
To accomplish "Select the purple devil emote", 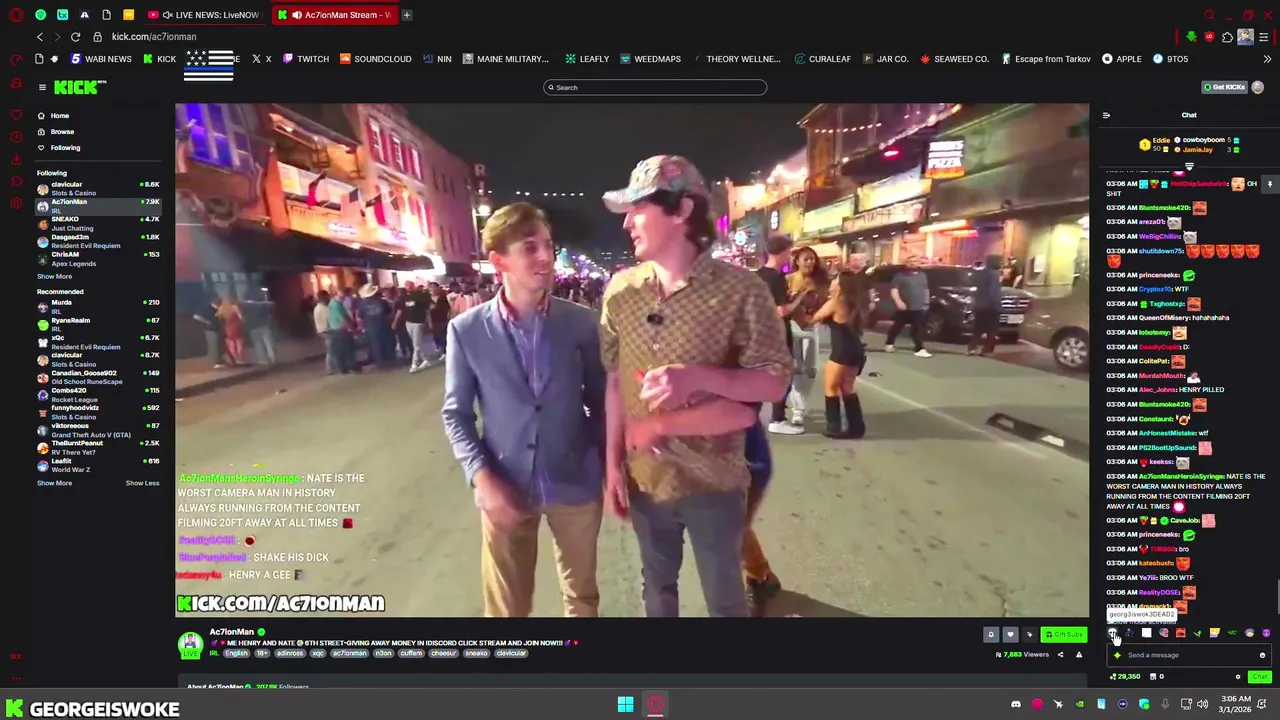I will 1266,633.
